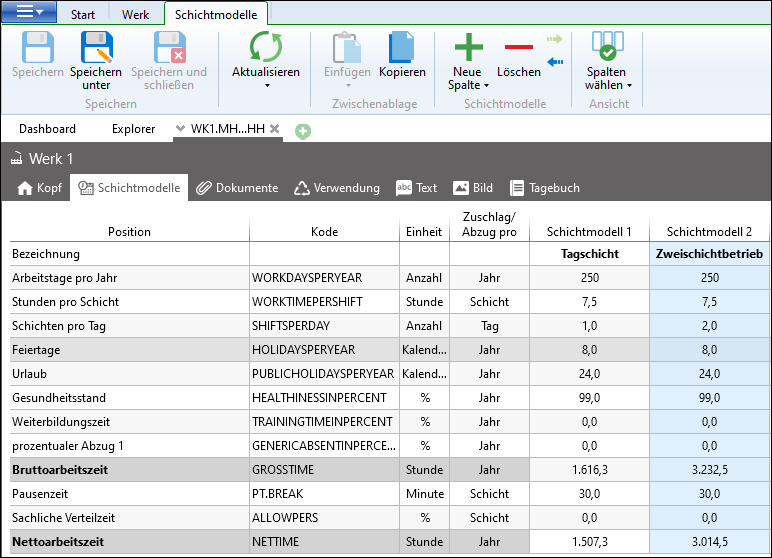This screenshot has height=558, width=772.
Task: Add new tab with green plus
Action: [x=303, y=131]
